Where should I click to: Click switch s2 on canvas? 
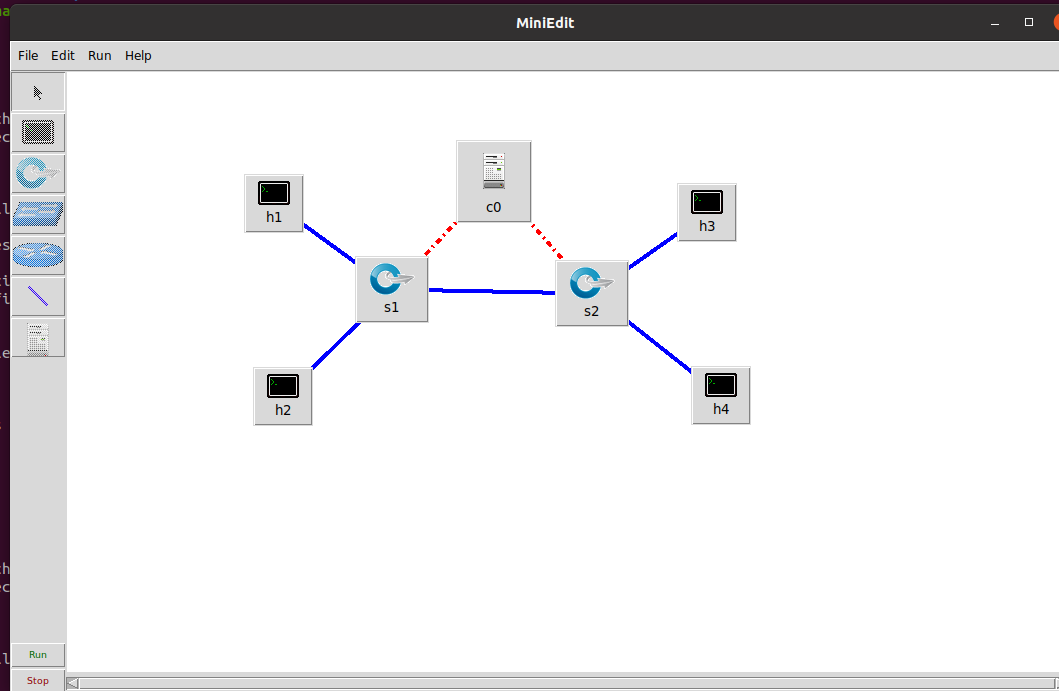click(x=592, y=293)
